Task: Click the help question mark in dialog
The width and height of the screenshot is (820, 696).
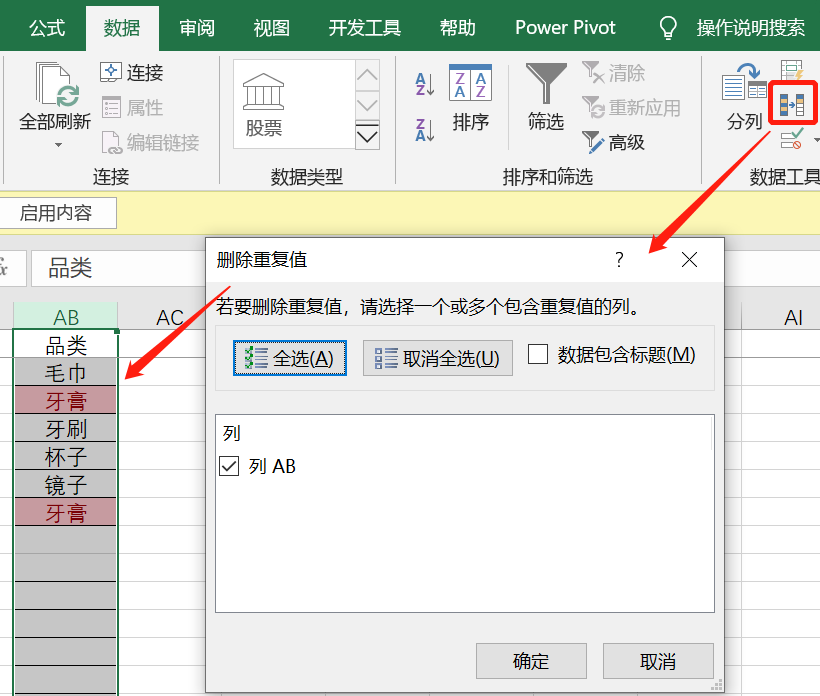Action: pyautogui.click(x=619, y=259)
